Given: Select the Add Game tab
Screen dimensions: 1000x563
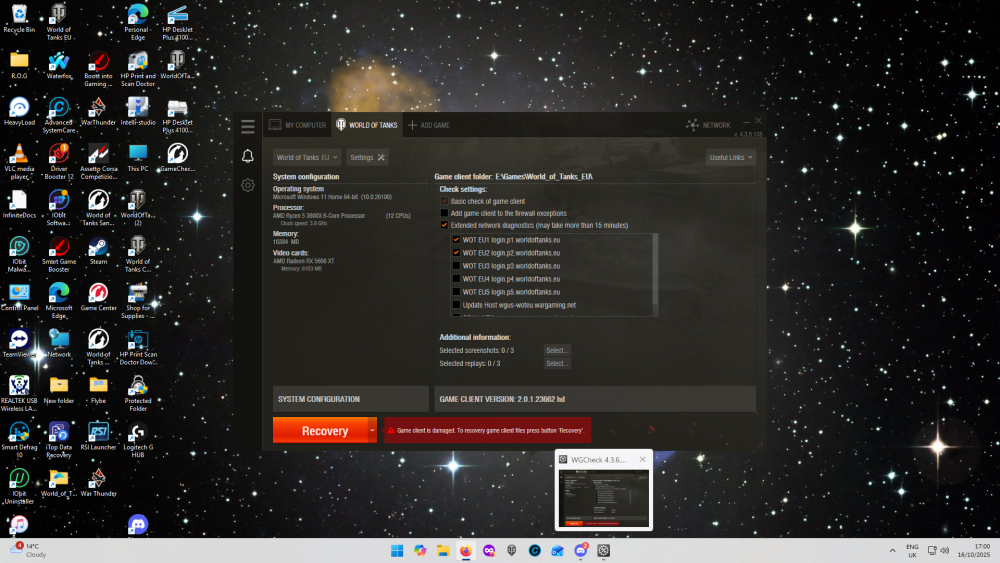Looking at the screenshot, I should coord(429,125).
